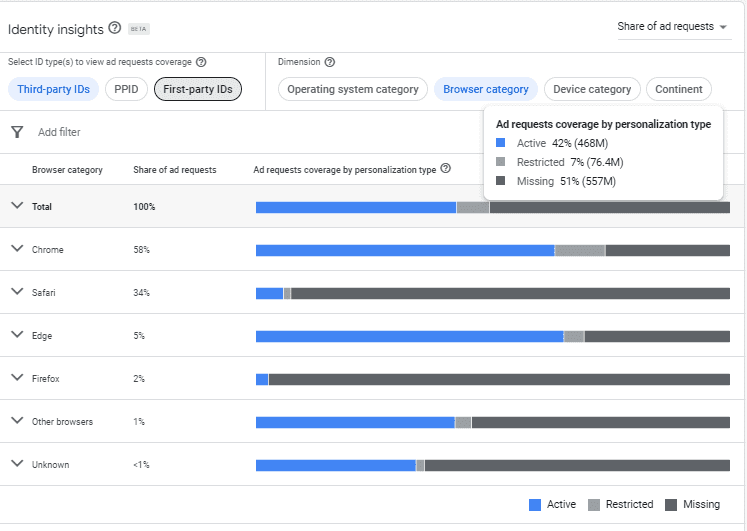Toggle the First-party IDs chip
Viewport: 747px width, 531px height.
[x=198, y=89]
